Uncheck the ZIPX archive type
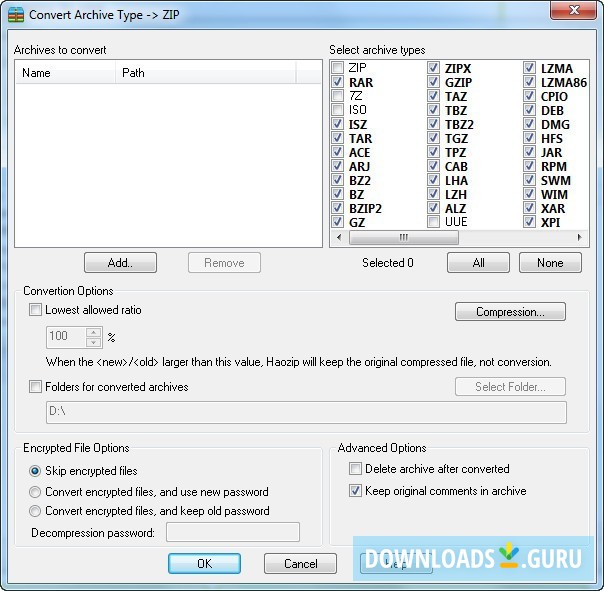The image size is (604, 591). [x=433, y=68]
